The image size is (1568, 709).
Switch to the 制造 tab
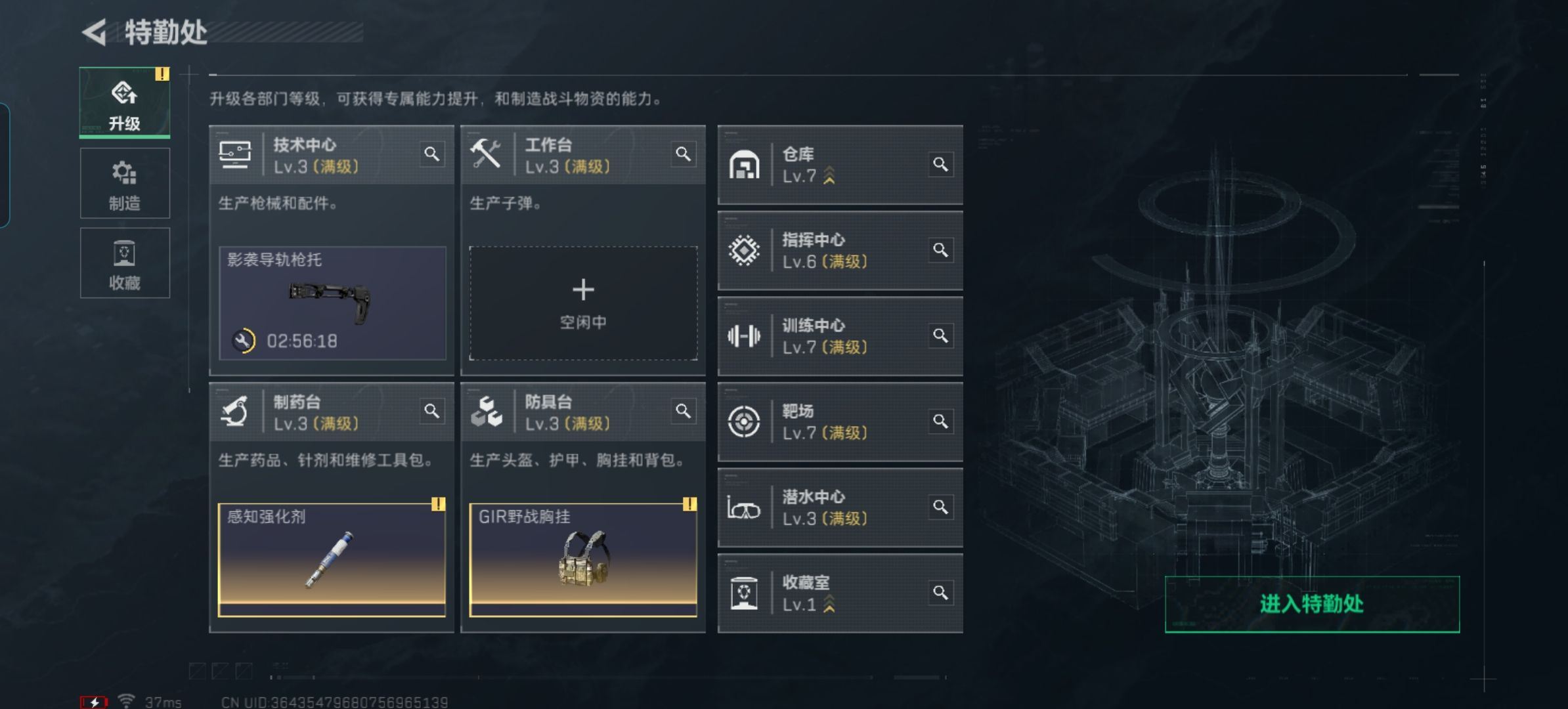(x=125, y=183)
